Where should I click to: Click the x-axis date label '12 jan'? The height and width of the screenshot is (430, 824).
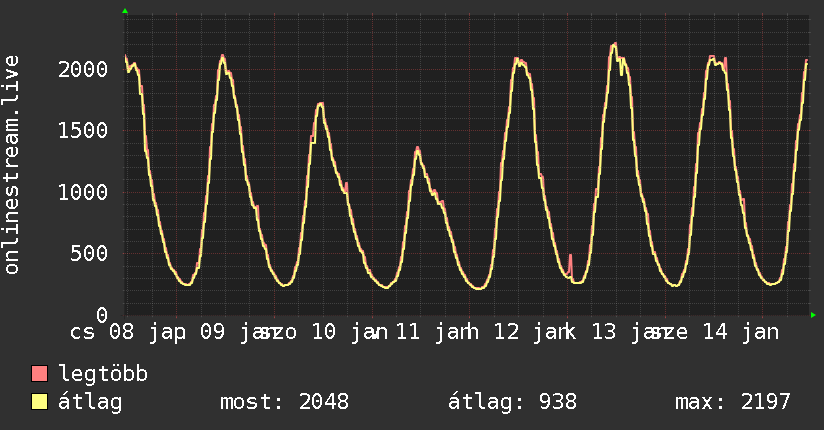[x=533, y=332]
